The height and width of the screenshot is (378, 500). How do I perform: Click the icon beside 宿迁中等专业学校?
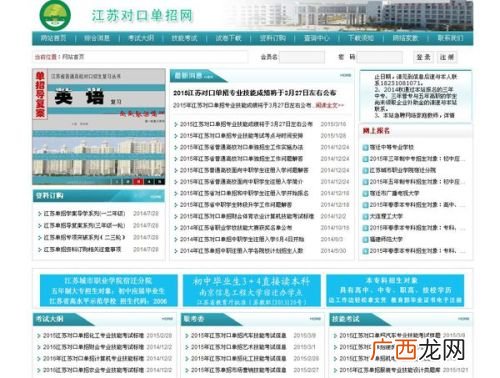click(365, 147)
